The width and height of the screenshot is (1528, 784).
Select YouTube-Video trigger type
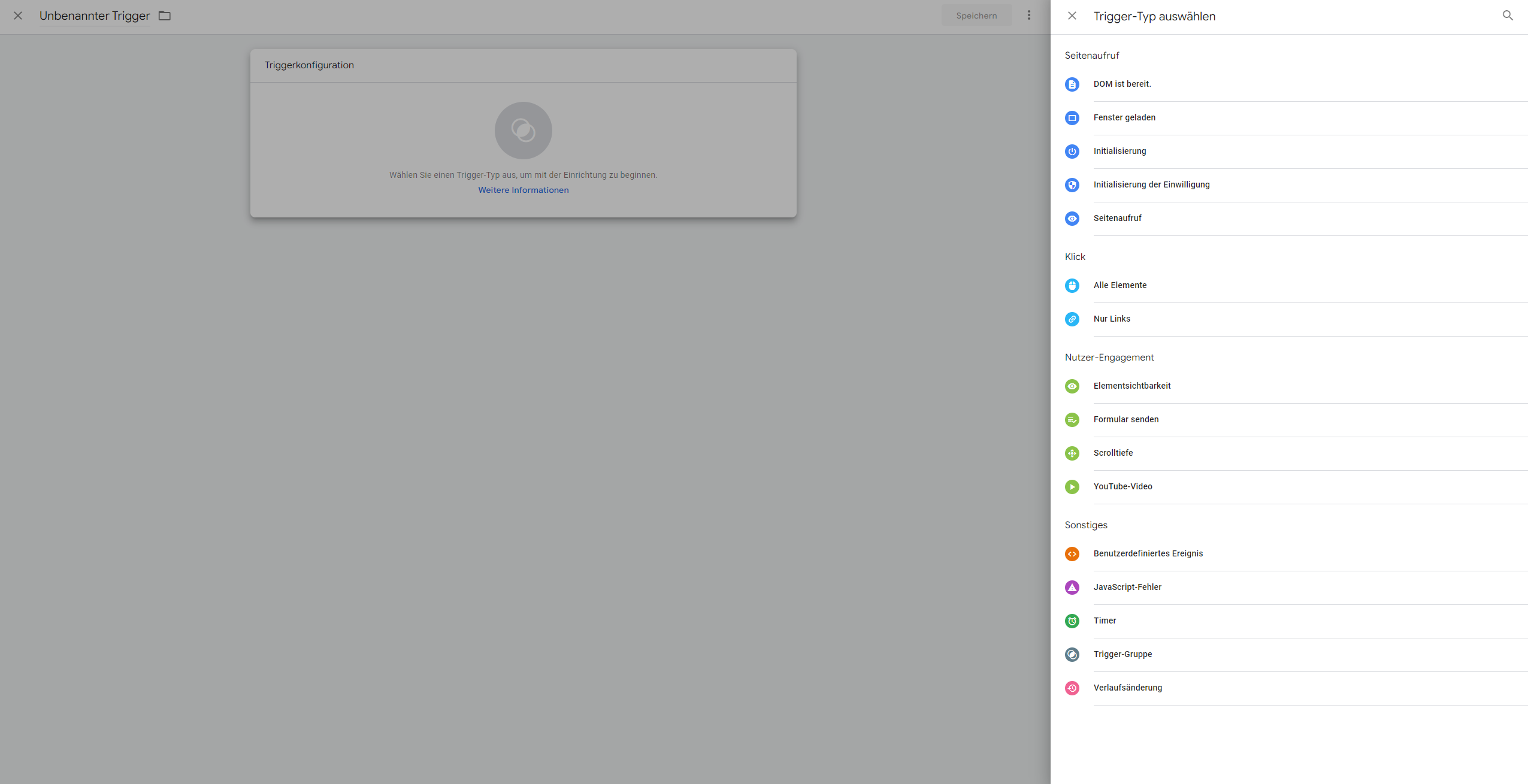(x=1296, y=487)
